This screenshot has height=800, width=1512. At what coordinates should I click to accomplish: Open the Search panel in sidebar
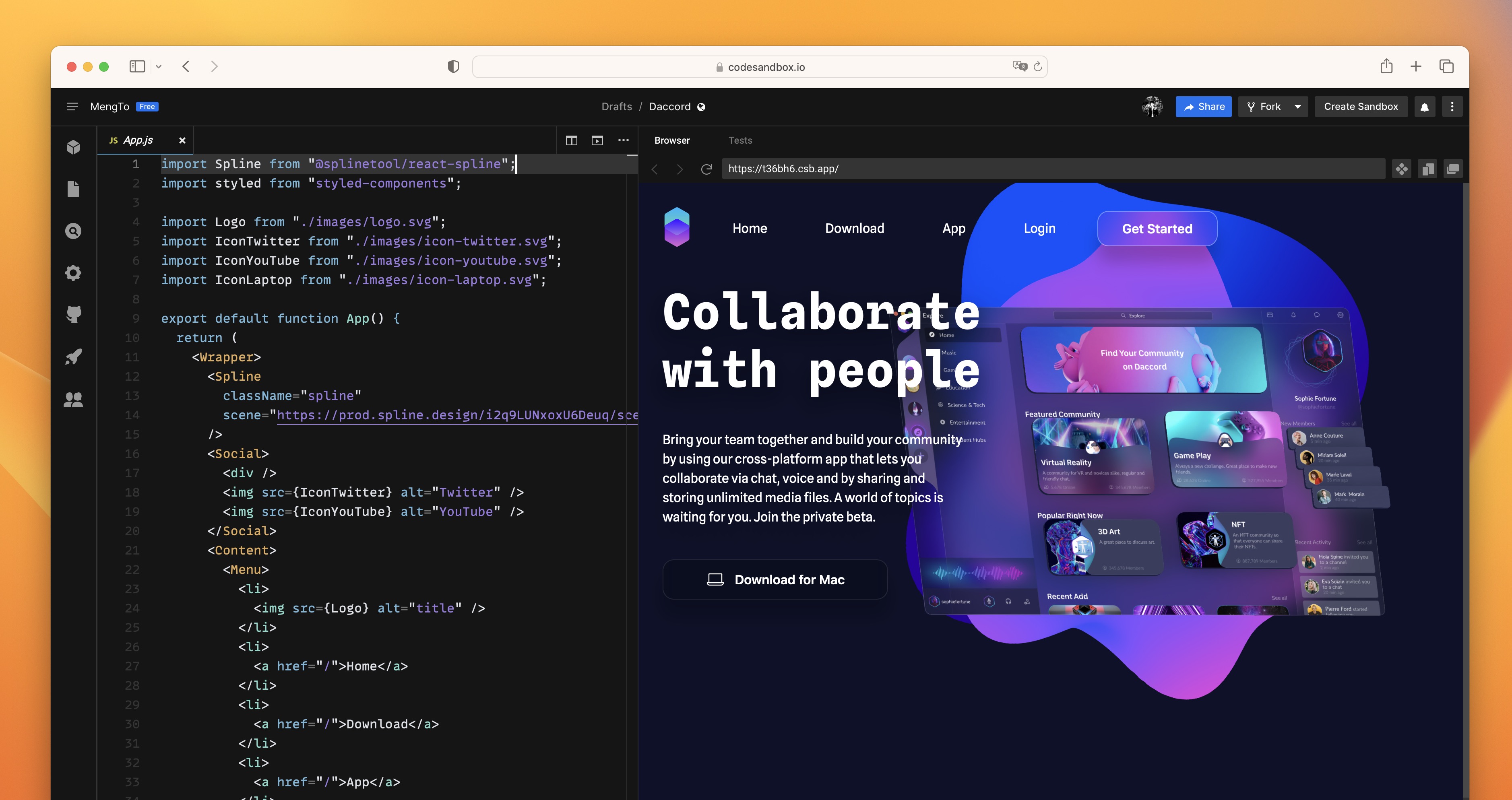[73, 231]
